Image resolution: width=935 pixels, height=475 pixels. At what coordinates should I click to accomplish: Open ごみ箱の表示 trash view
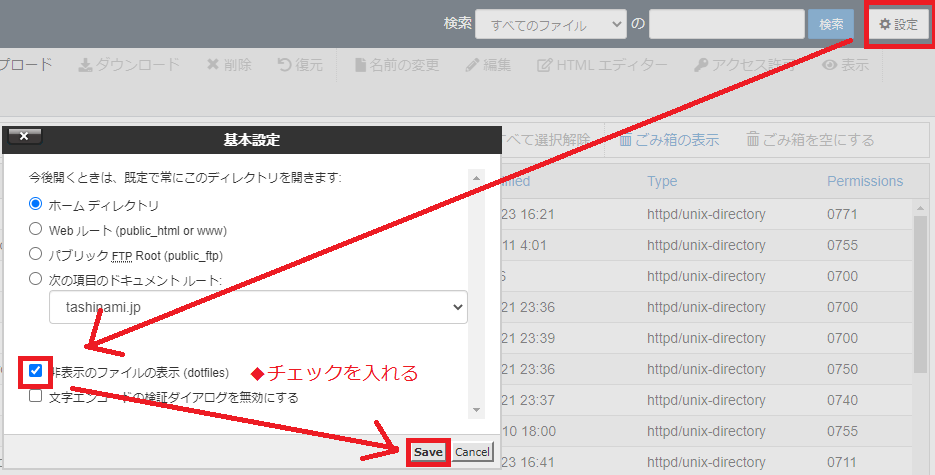pyautogui.click(x=668, y=139)
